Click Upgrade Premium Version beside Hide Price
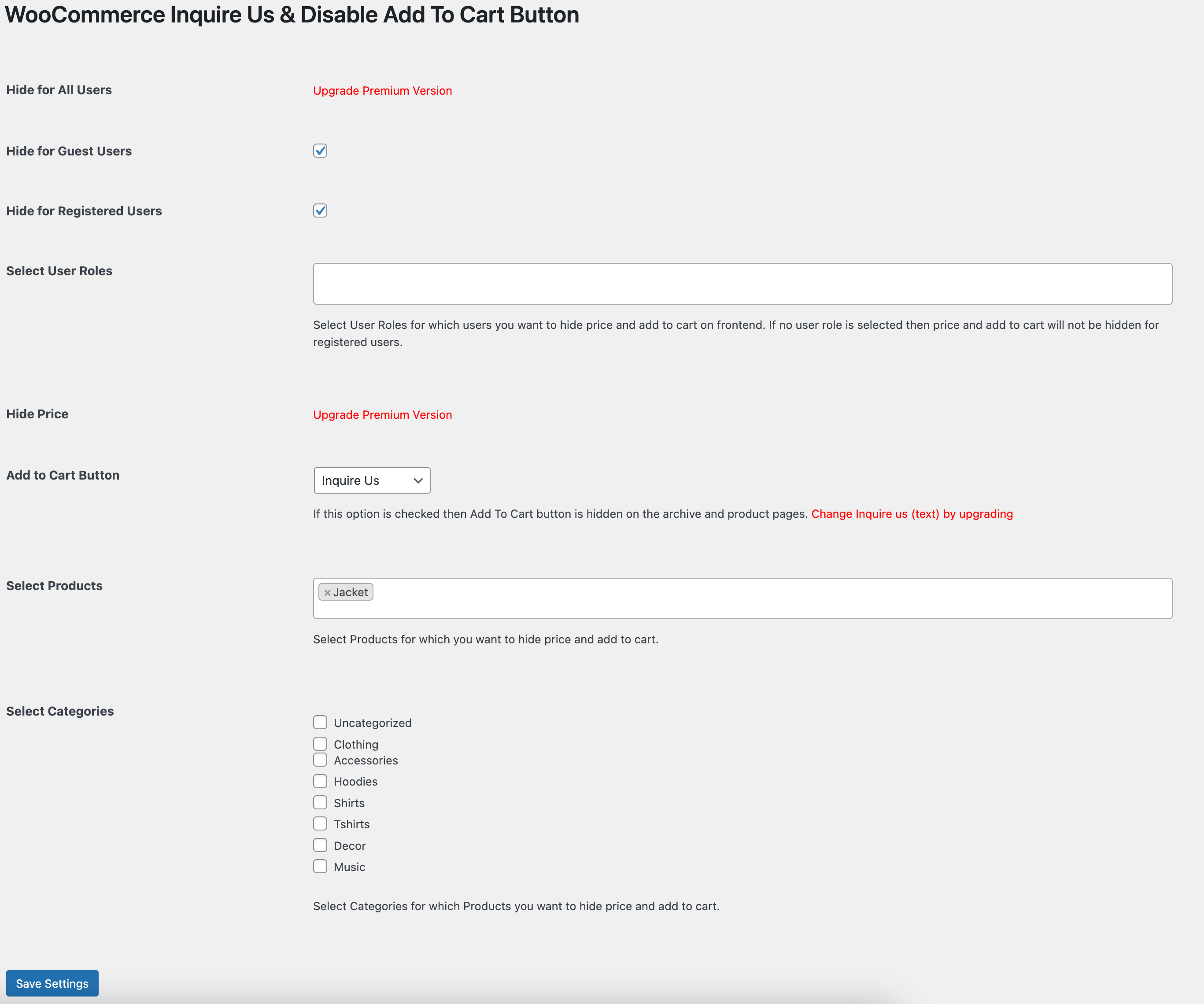1204x1004 pixels. point(382,414)
